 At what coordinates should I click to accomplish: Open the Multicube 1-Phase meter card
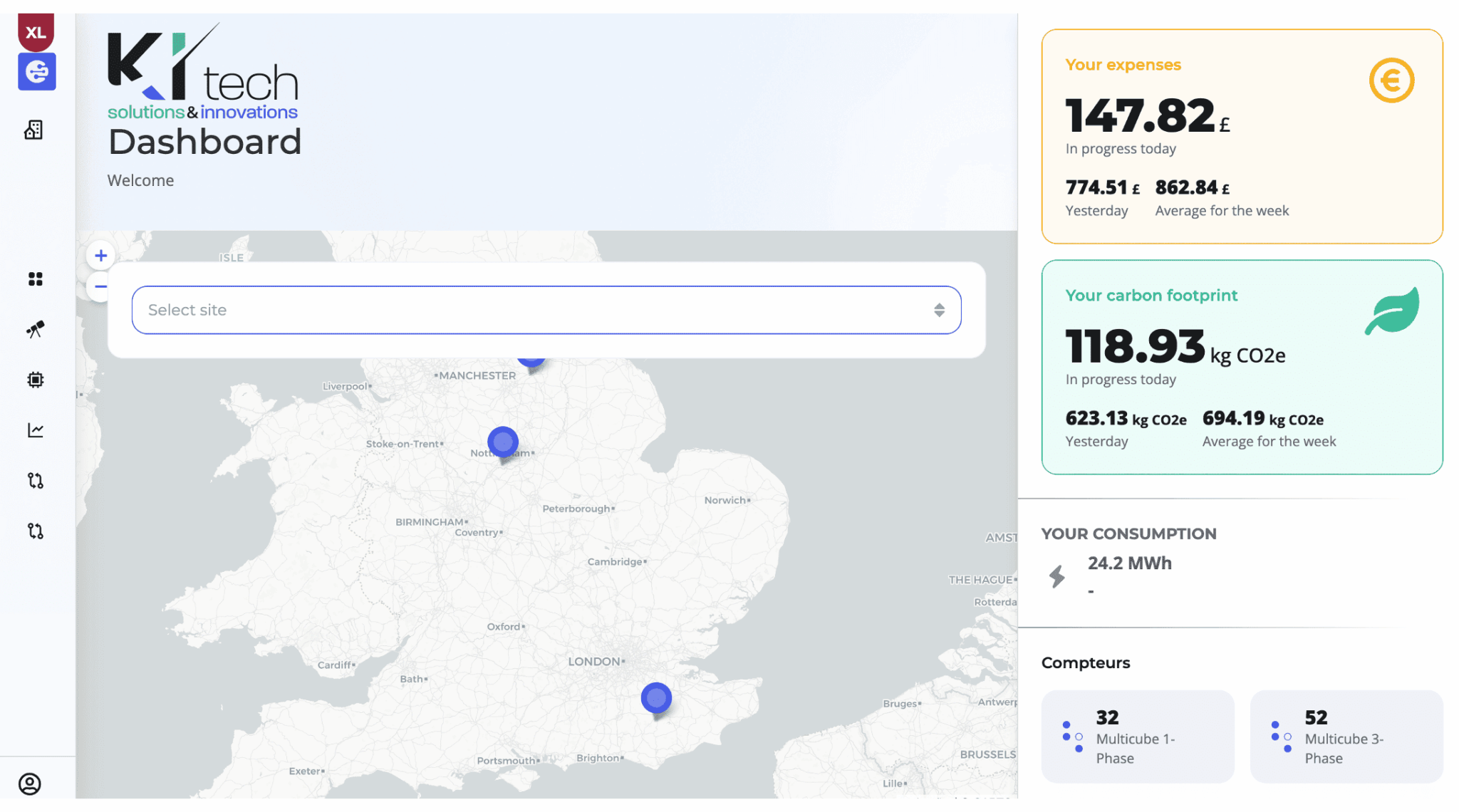pos(1137,736)
